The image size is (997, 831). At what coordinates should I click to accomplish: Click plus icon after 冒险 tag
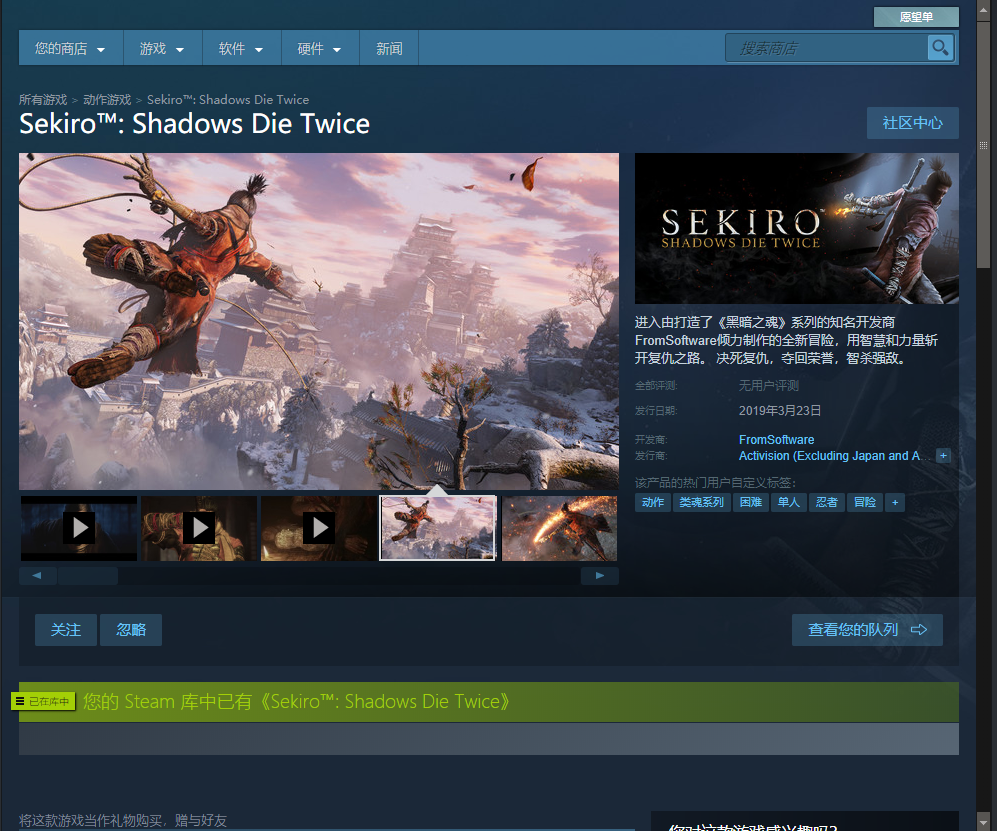895,502
